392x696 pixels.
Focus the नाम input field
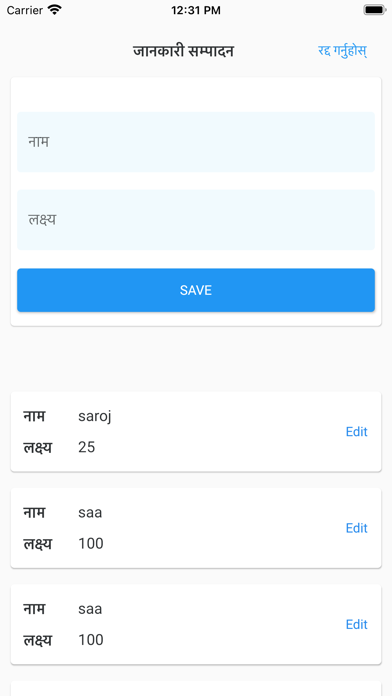pyautogui.click(x=196, y=142)
